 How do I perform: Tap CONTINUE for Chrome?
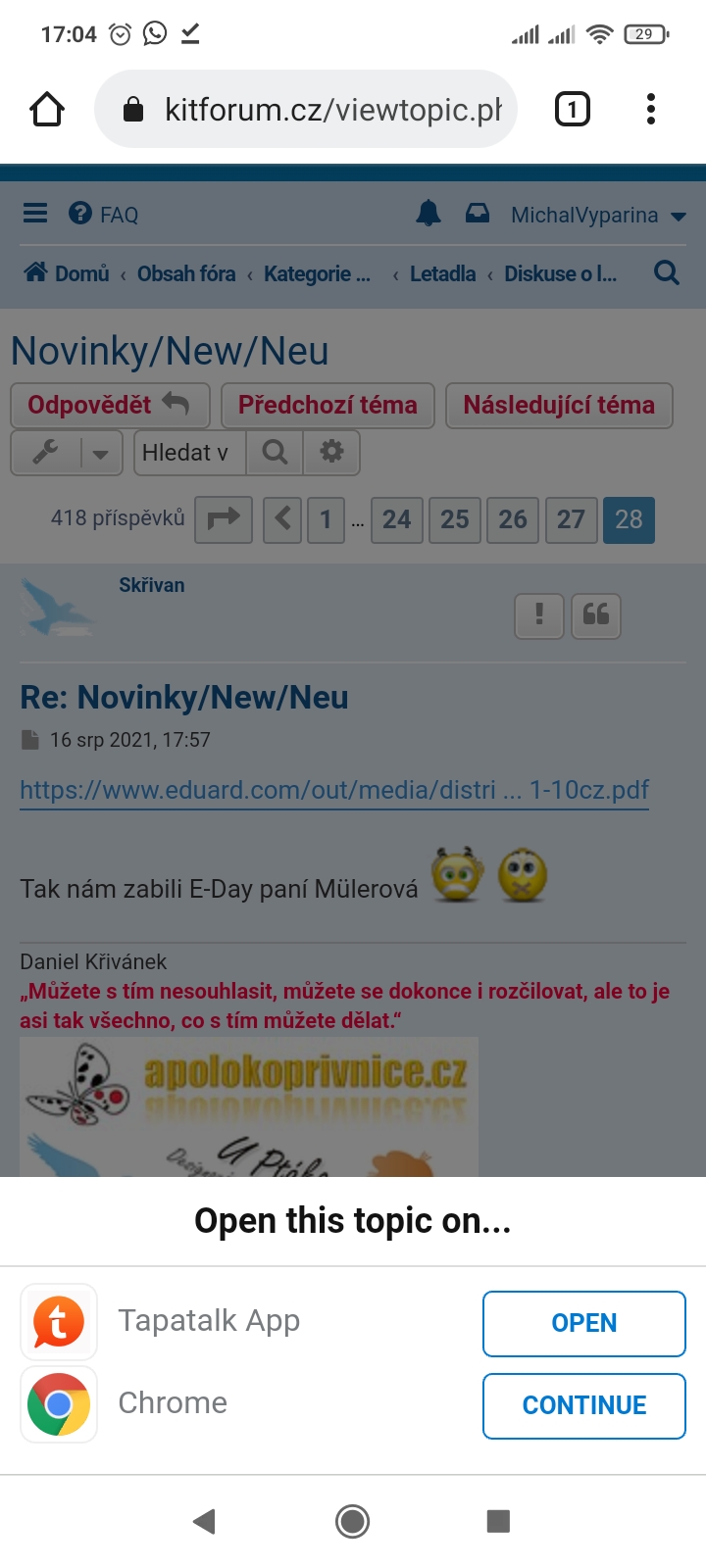click(x=584, y=1405)
